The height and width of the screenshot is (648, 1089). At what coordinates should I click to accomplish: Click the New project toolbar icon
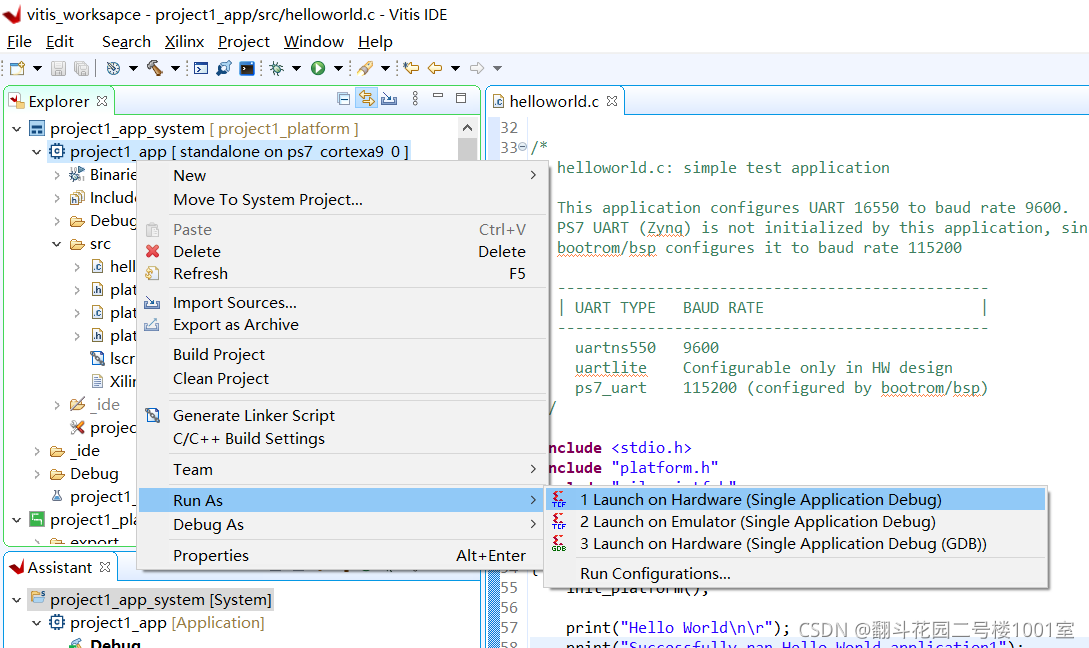point(17,68)
